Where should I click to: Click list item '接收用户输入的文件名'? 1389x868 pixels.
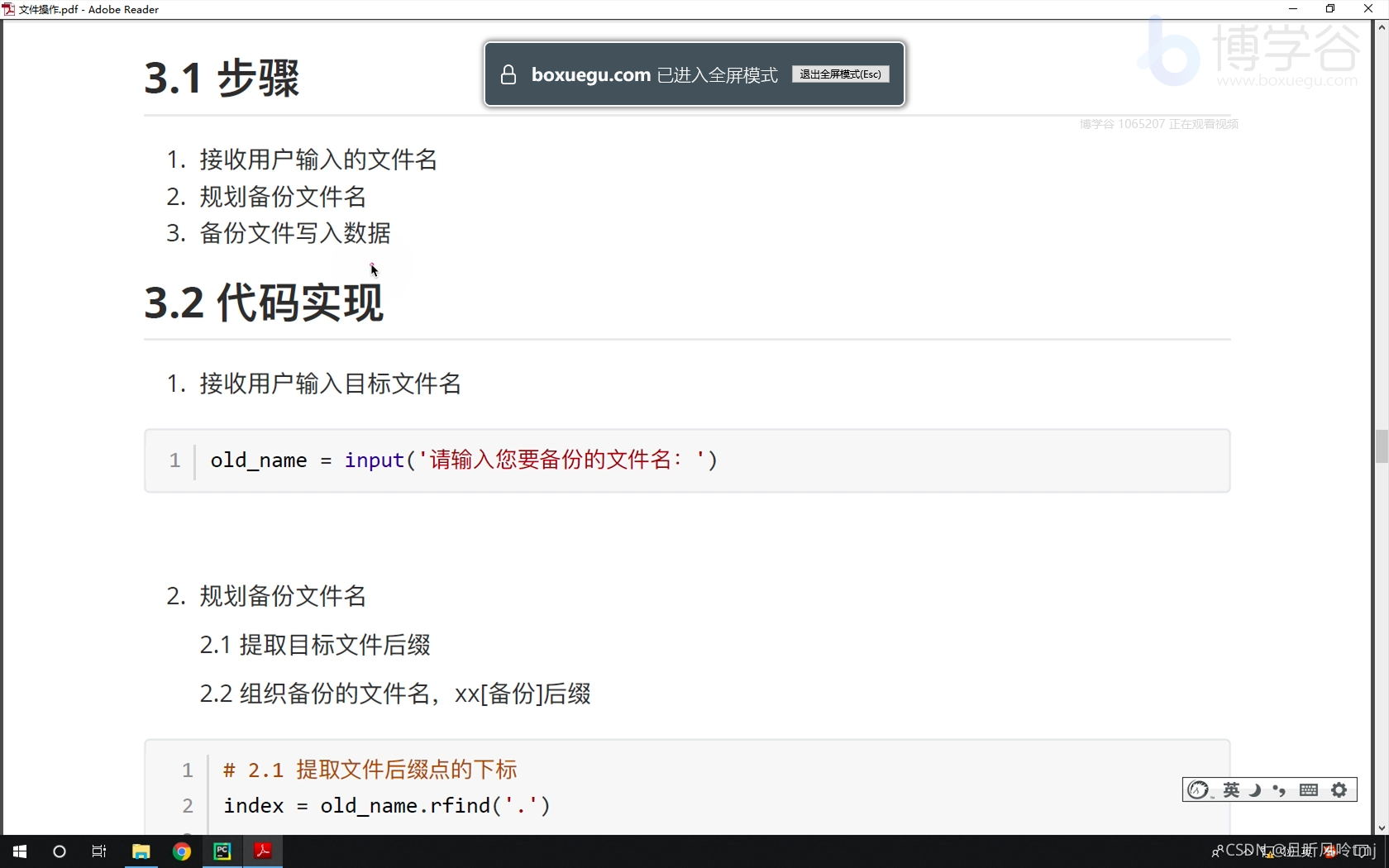pos(318,160)
